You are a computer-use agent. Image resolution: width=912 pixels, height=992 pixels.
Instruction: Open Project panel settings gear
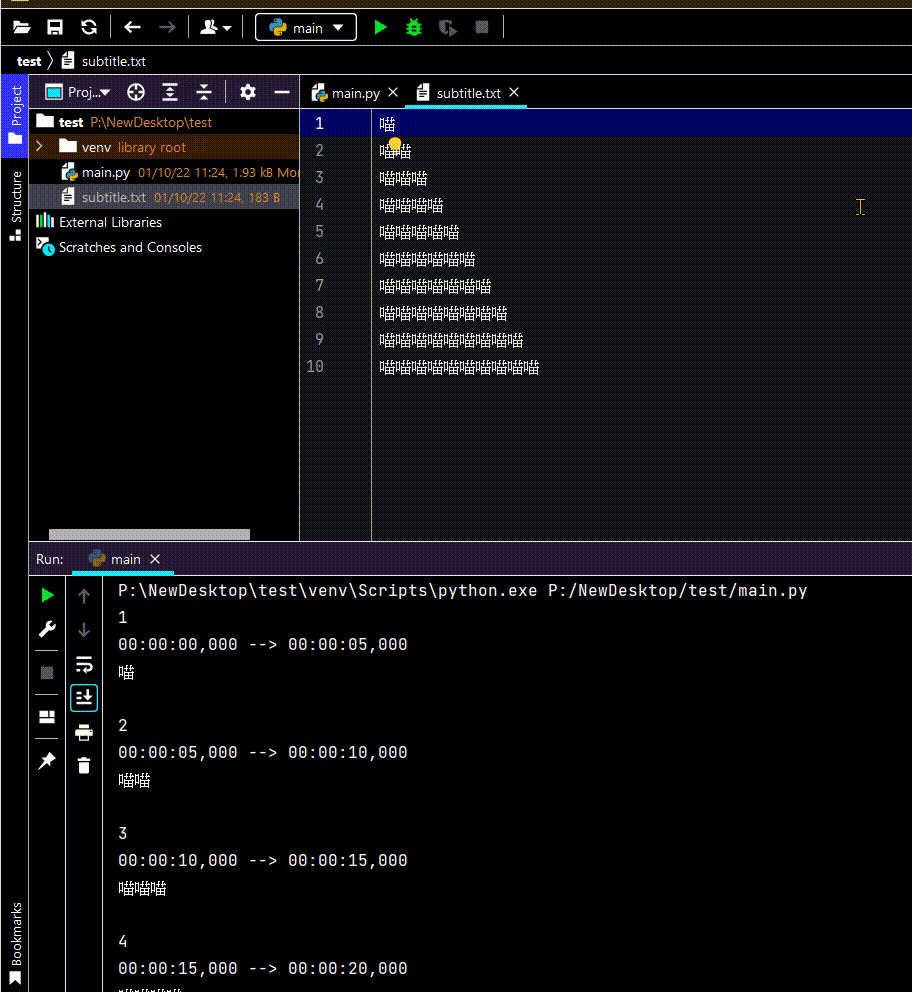pyautogui.click(x=248, y=93)
